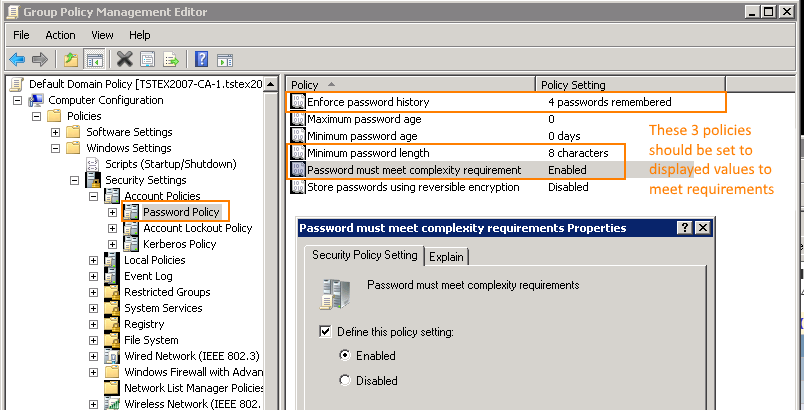Click the Up one level folder icon
804x410 pixels.
(71, 59)
